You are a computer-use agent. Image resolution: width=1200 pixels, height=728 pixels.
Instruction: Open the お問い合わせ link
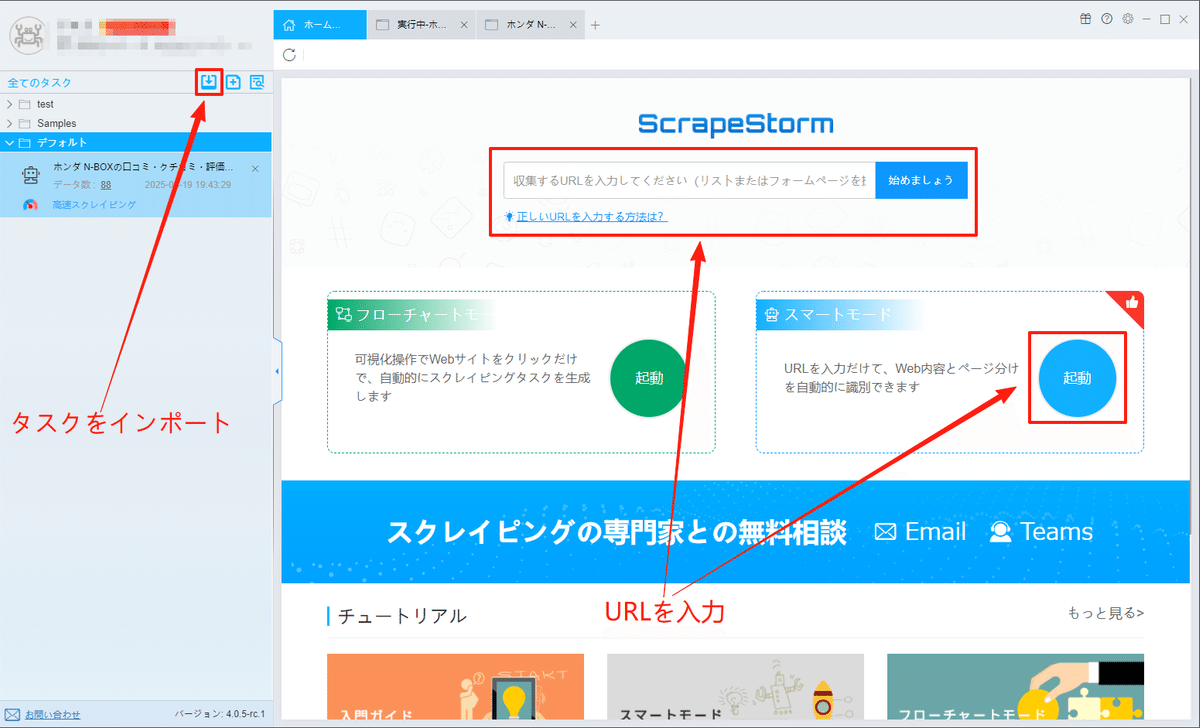coord(52,714)
